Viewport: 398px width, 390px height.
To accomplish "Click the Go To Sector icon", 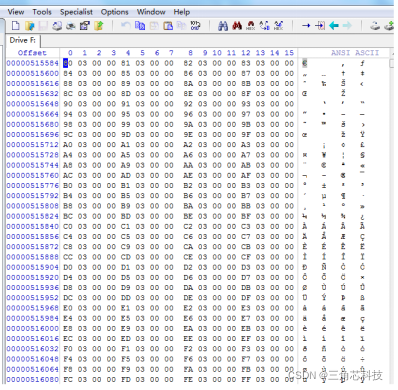I will coord(320,26).
